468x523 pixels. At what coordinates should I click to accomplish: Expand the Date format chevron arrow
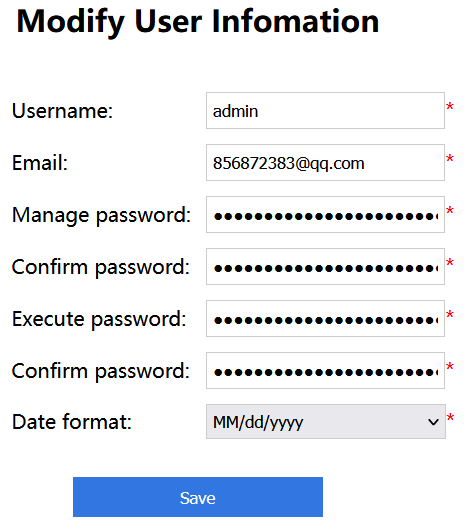pyautogui.click(x=433, y=422)
